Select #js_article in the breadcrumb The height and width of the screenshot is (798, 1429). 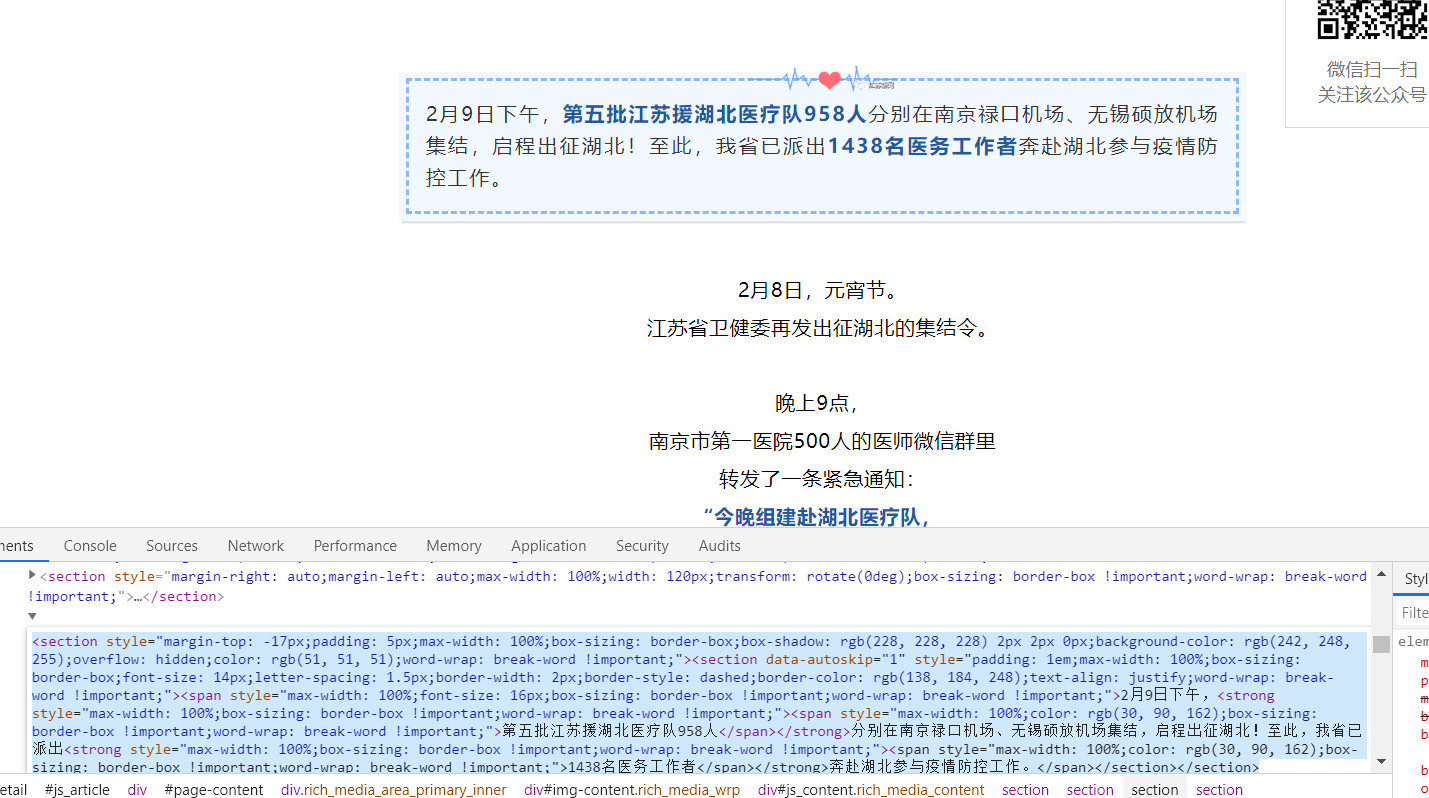pyautogui.click(x=78, y=789)
